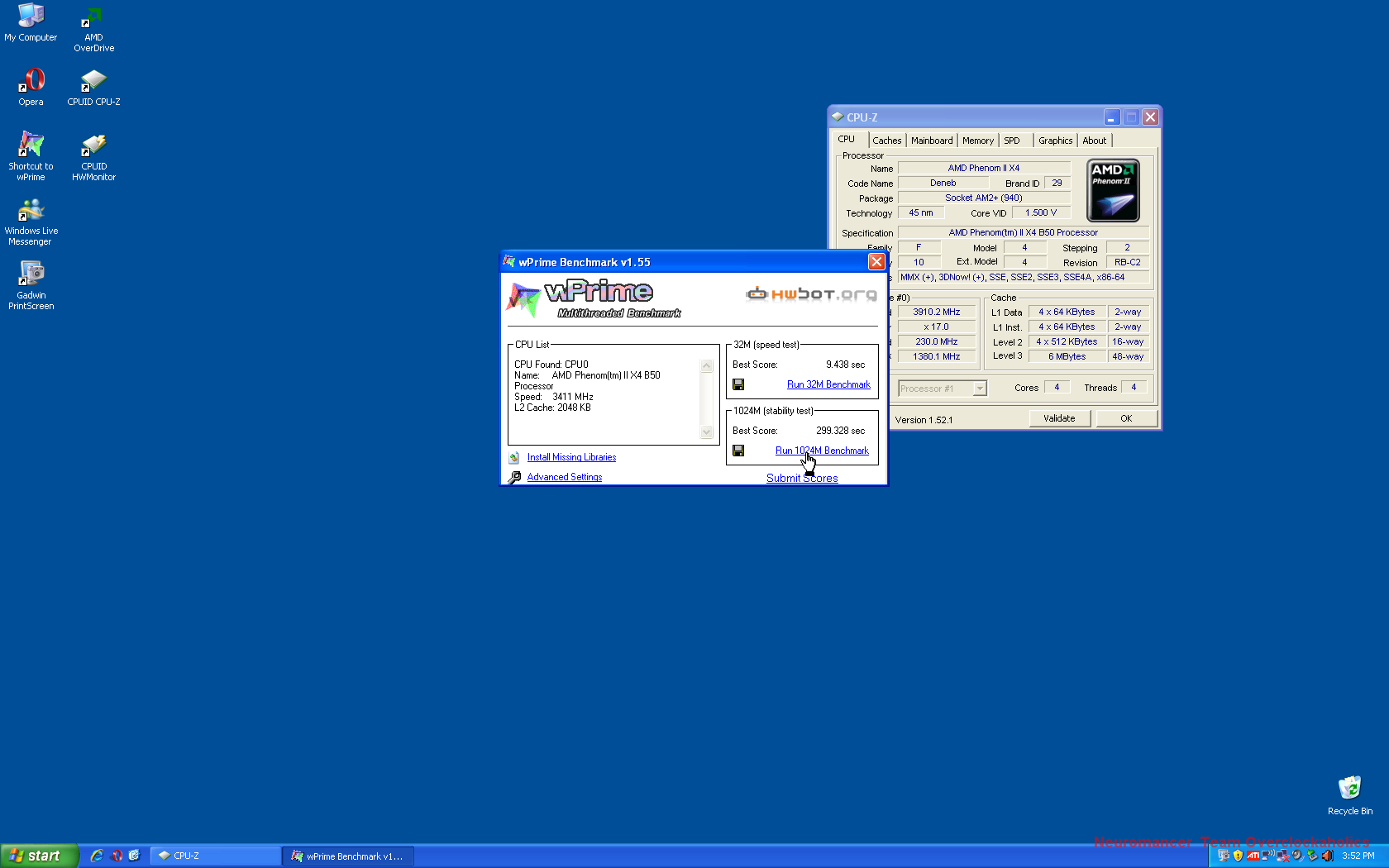
Task: Click the down arrow in the wPrime CPU List scrollbar
Action: pyautogui.click(x=706, y=432)
